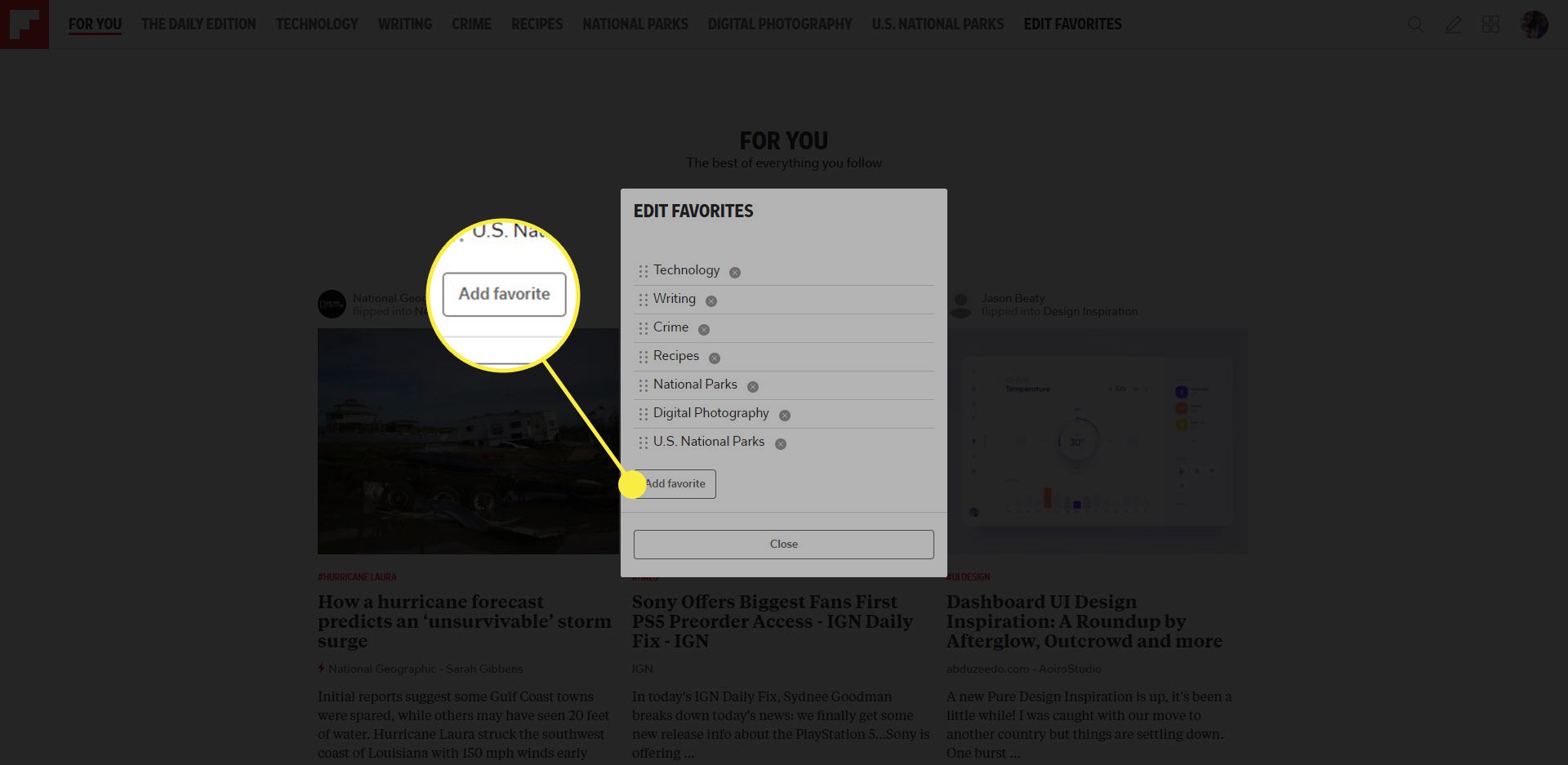Click Jason Beaty's avatar icon
Viewport: 1568px width, 765px height.
point(961,305)
